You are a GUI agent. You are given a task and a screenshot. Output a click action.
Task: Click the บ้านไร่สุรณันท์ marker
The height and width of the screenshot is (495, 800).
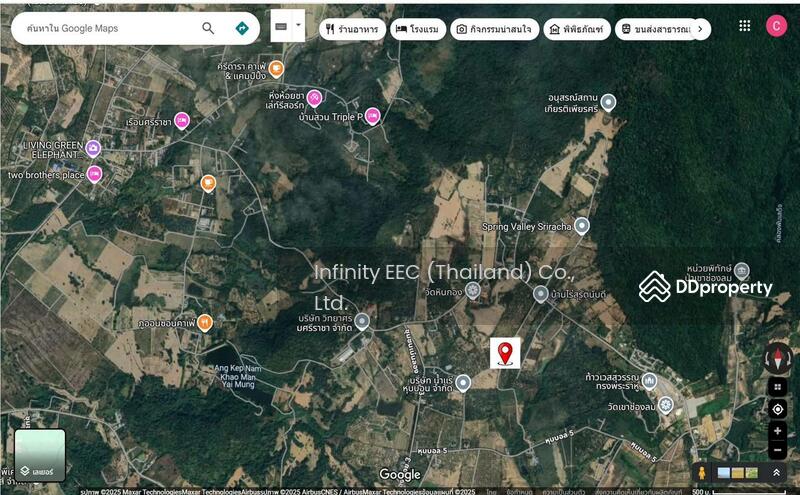(x=540, y=294)
